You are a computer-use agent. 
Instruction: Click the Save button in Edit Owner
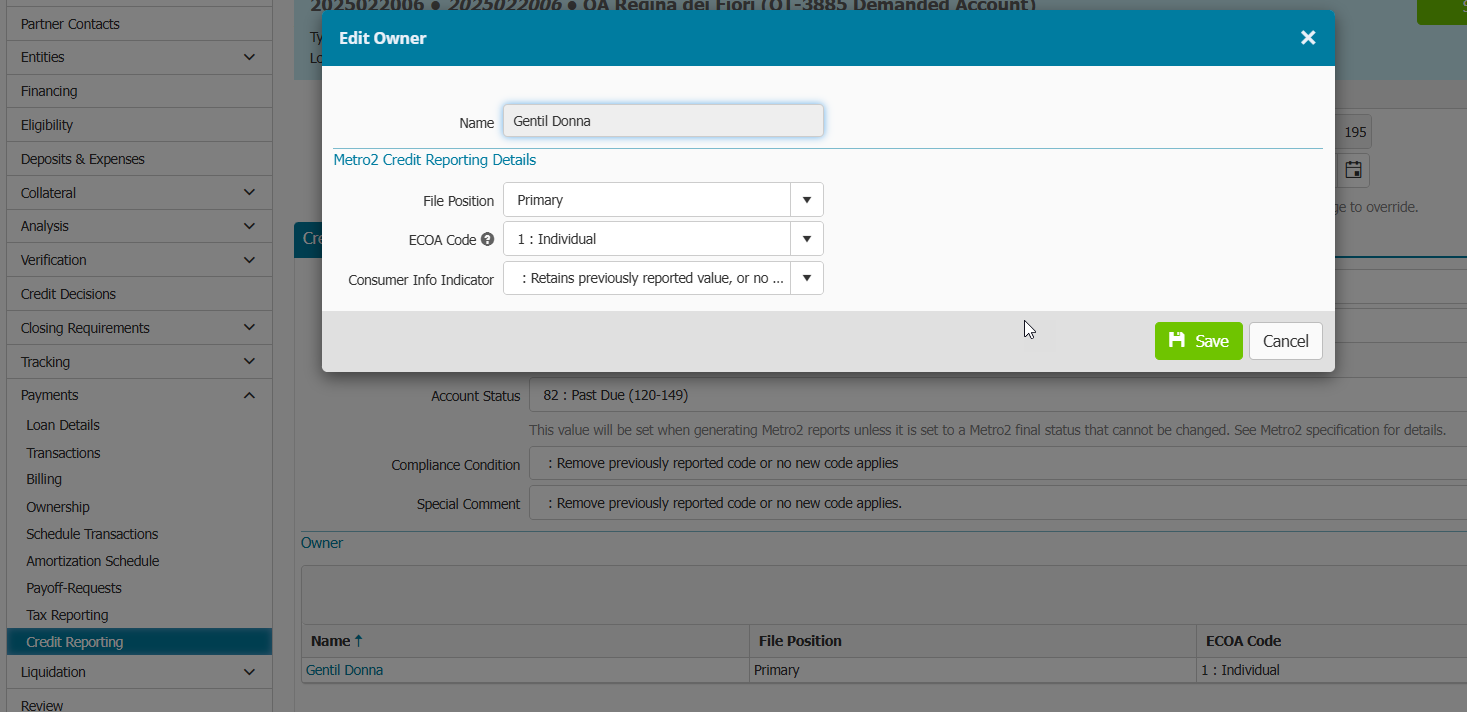tap(1198, 341)
